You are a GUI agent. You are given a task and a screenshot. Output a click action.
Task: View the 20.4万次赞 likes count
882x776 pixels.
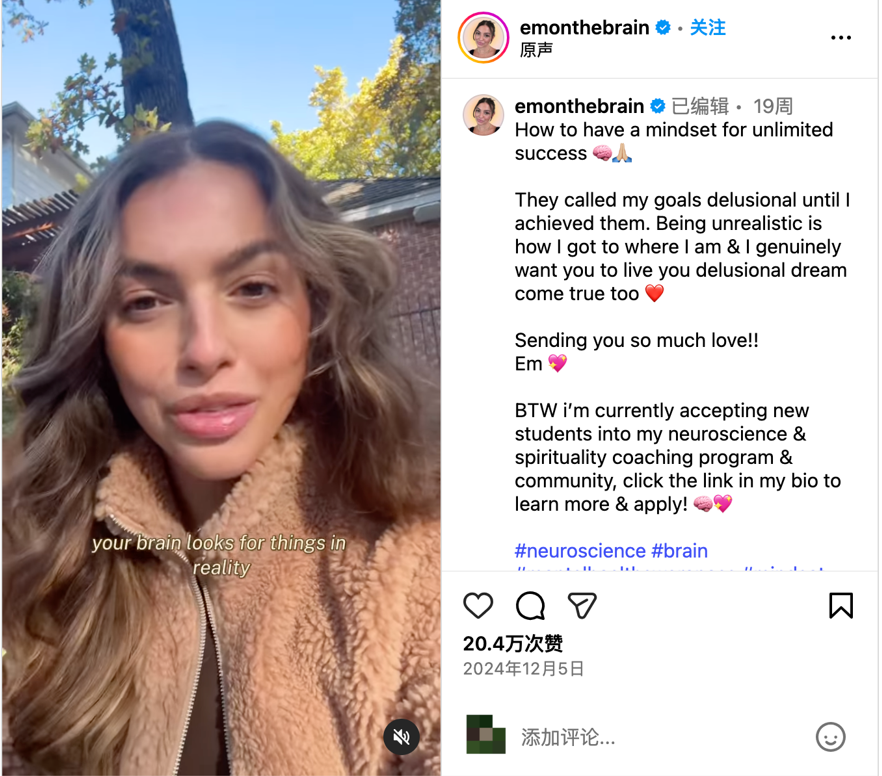512,643
